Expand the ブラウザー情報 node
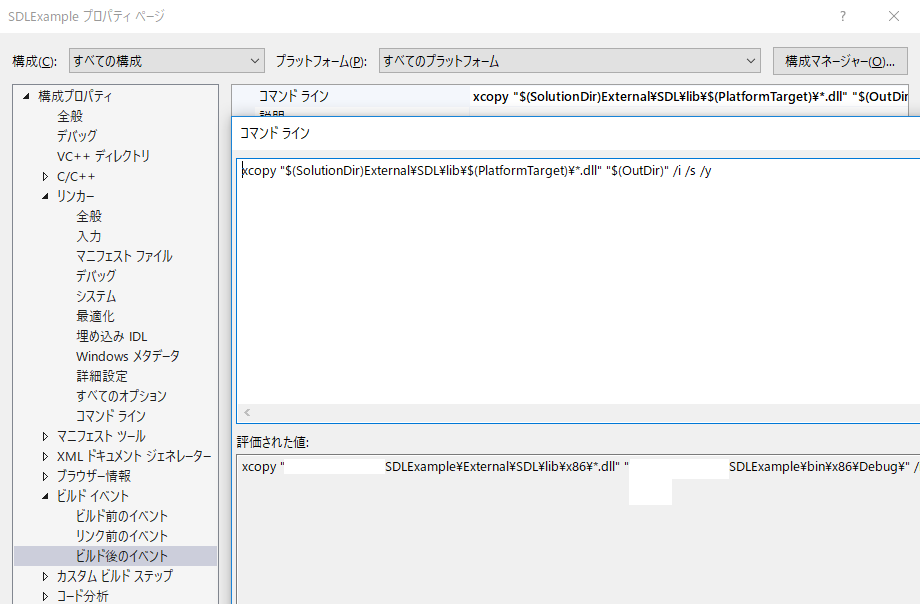This screenshot has height=604, width=920. (x=45, y=476)
